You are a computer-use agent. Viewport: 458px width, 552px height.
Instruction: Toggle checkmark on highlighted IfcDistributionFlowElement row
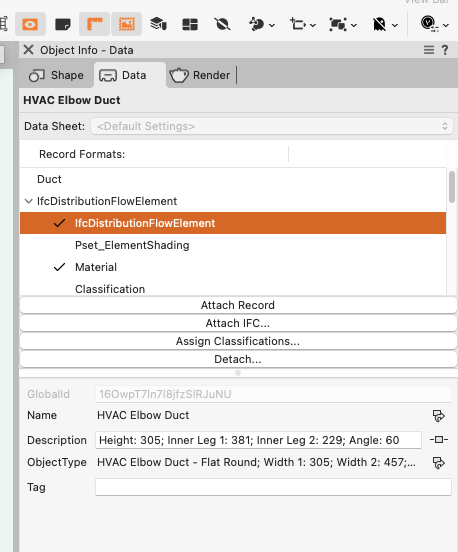click(59, 223)
